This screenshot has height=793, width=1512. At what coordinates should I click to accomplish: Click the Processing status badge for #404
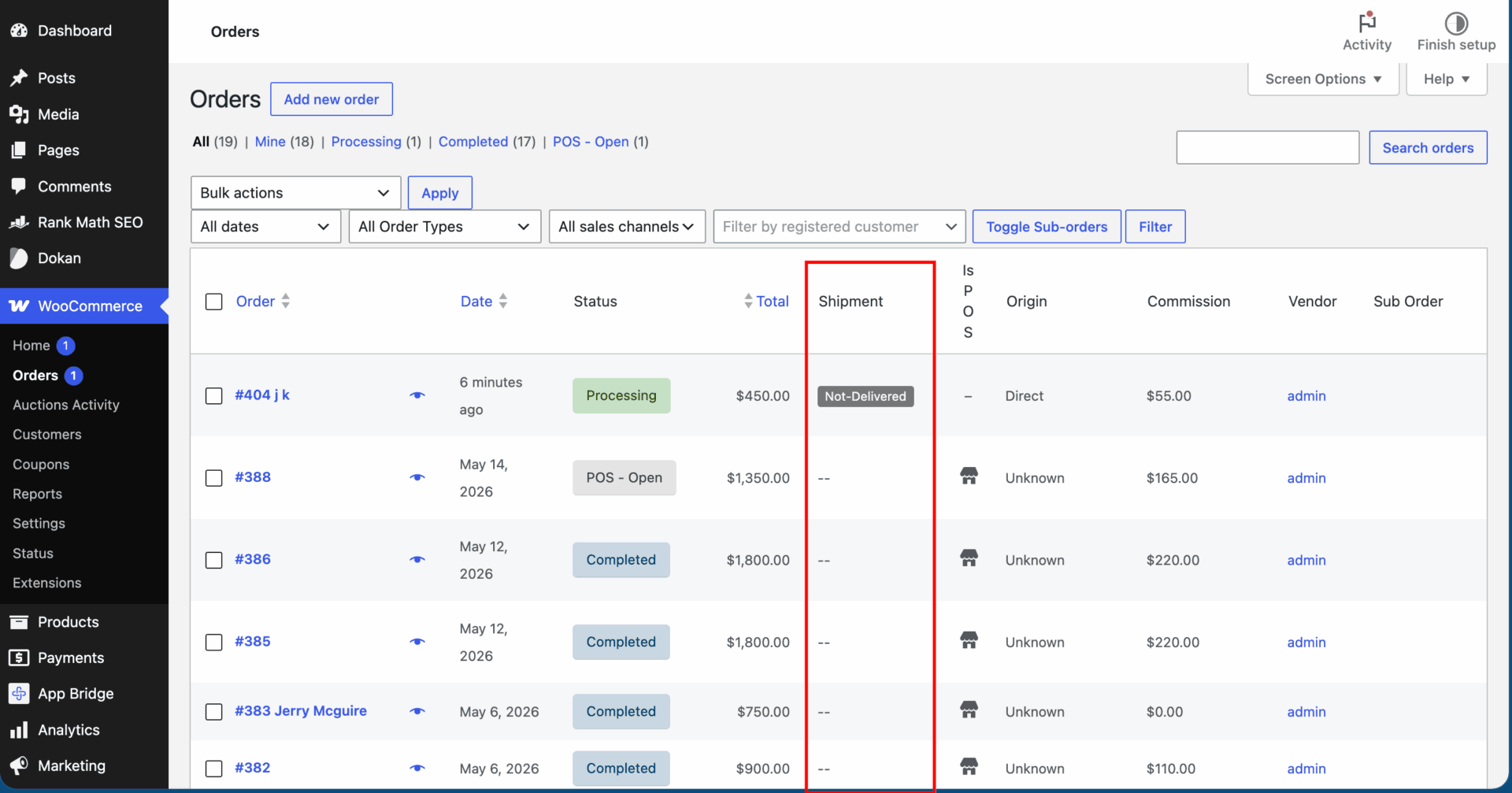pos(621,395)
